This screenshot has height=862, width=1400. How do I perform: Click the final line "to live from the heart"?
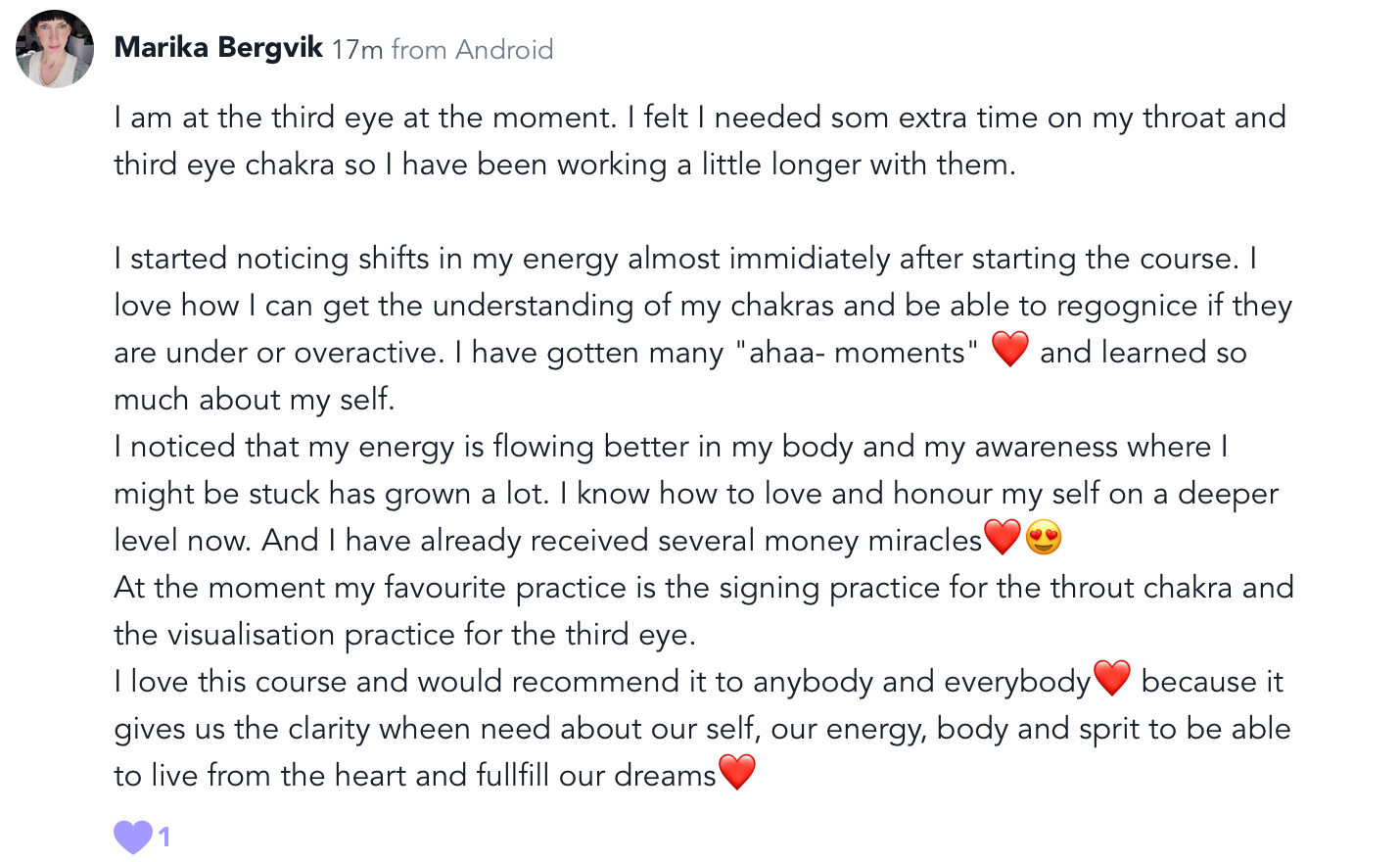tap(415, 776)
